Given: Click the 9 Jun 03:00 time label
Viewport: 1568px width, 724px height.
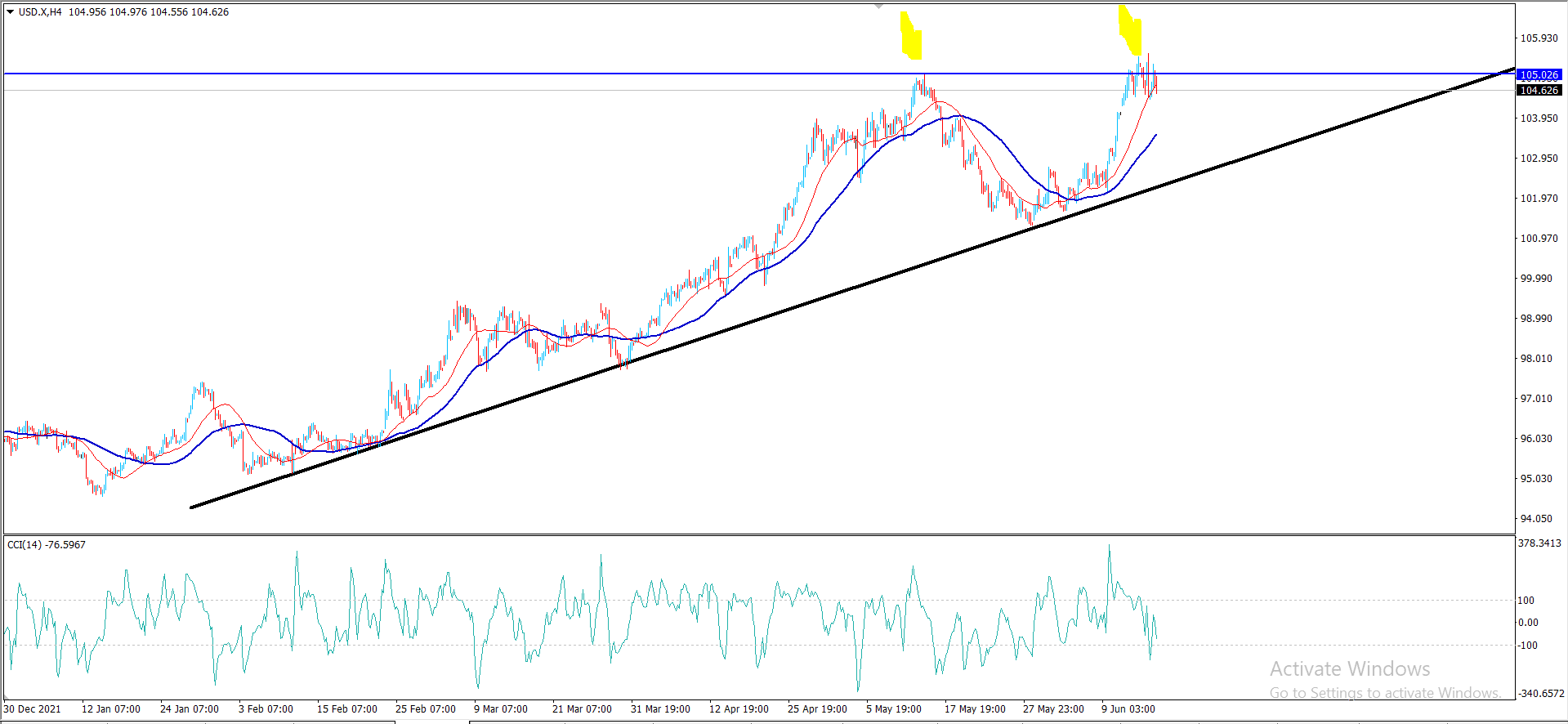Looking at the screenshot, I should pyautogui.click(x=1128, y=709).
